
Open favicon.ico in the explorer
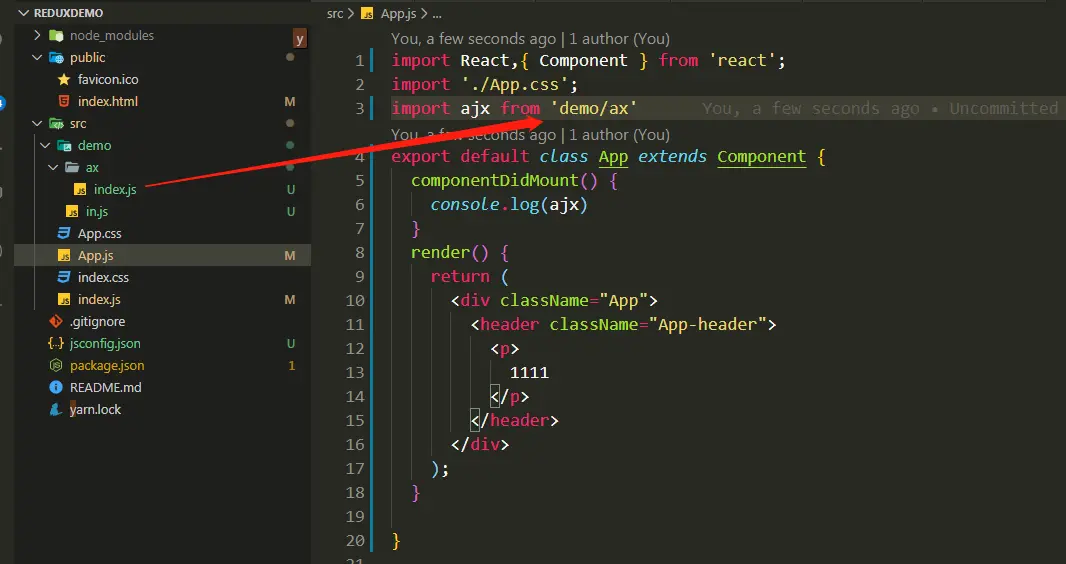108,80
